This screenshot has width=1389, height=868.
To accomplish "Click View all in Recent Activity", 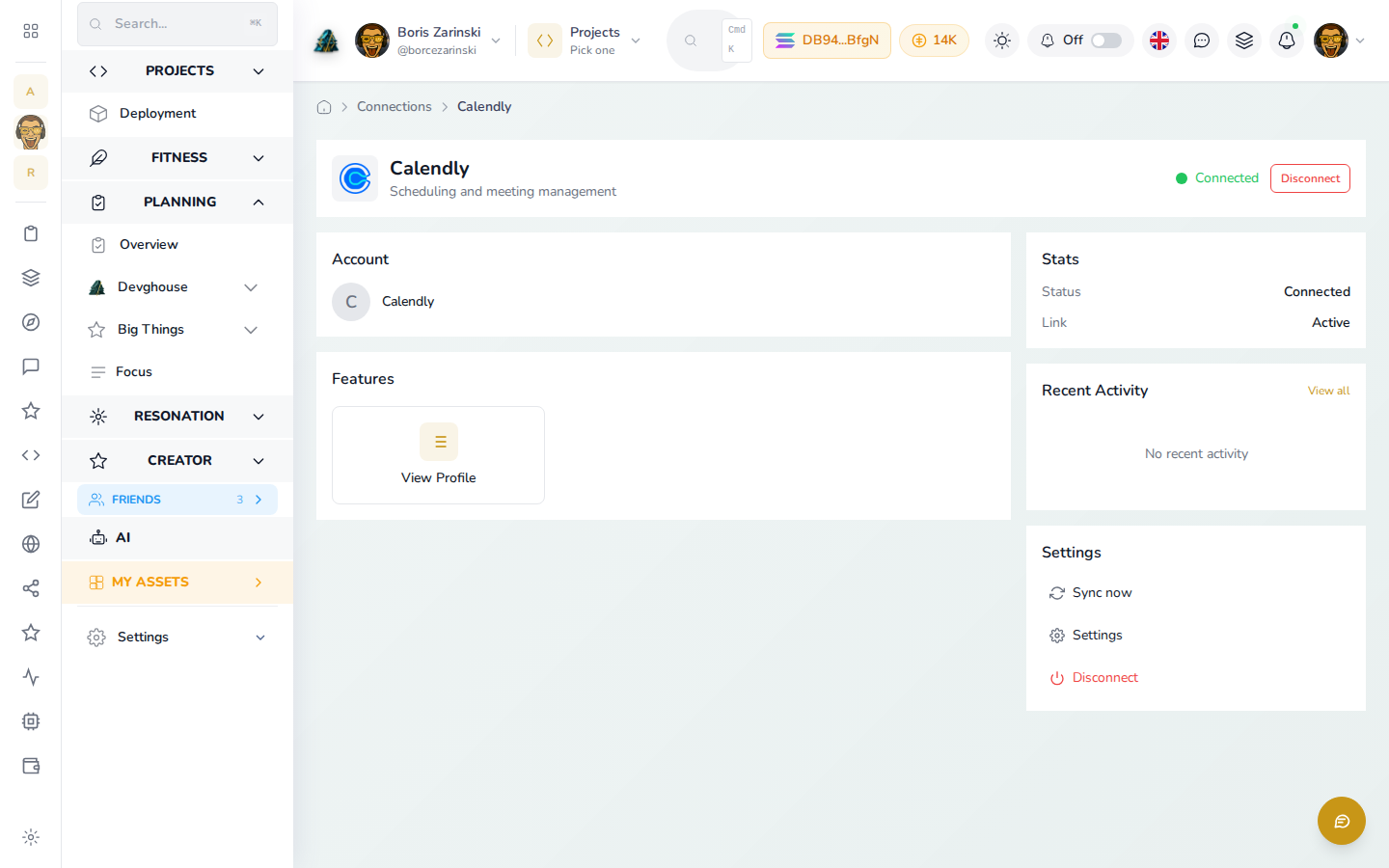I will pos(1328,391).
